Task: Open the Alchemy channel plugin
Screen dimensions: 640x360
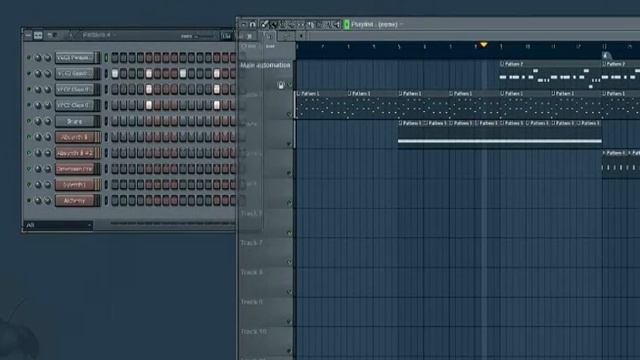Action: [75, 200]
